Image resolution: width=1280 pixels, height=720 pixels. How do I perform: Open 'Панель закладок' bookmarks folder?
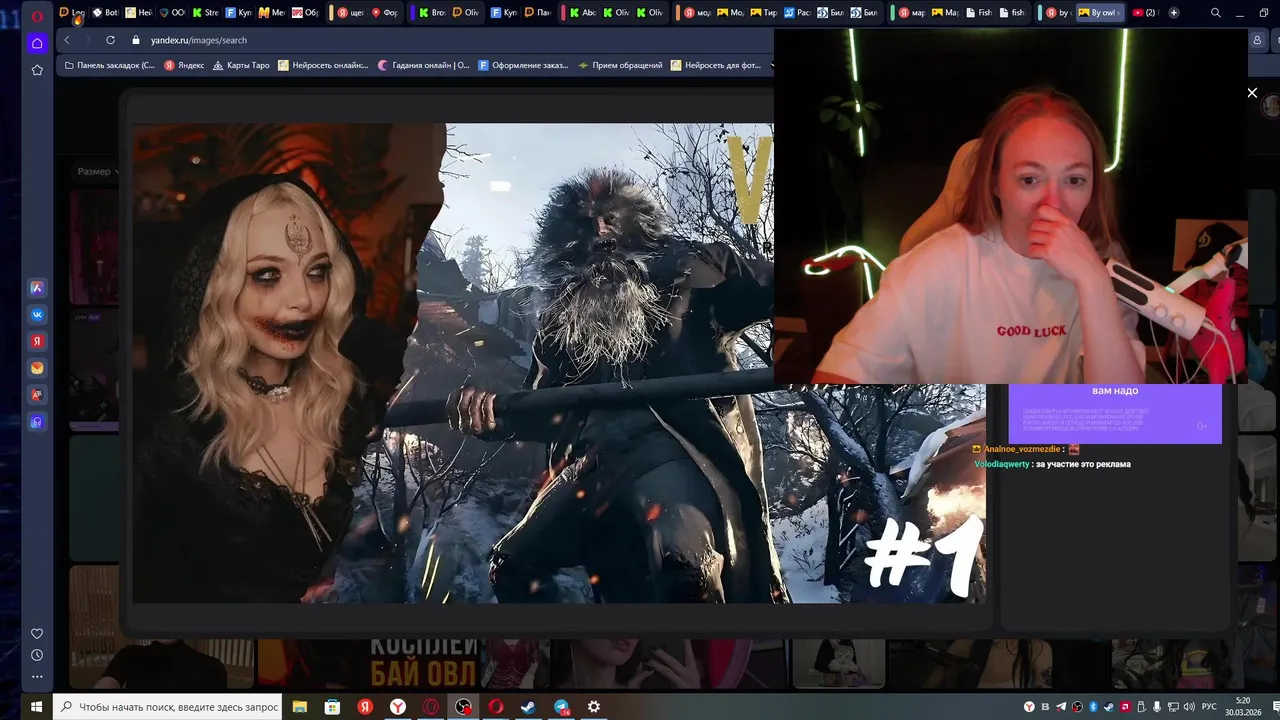click(110, 65)
